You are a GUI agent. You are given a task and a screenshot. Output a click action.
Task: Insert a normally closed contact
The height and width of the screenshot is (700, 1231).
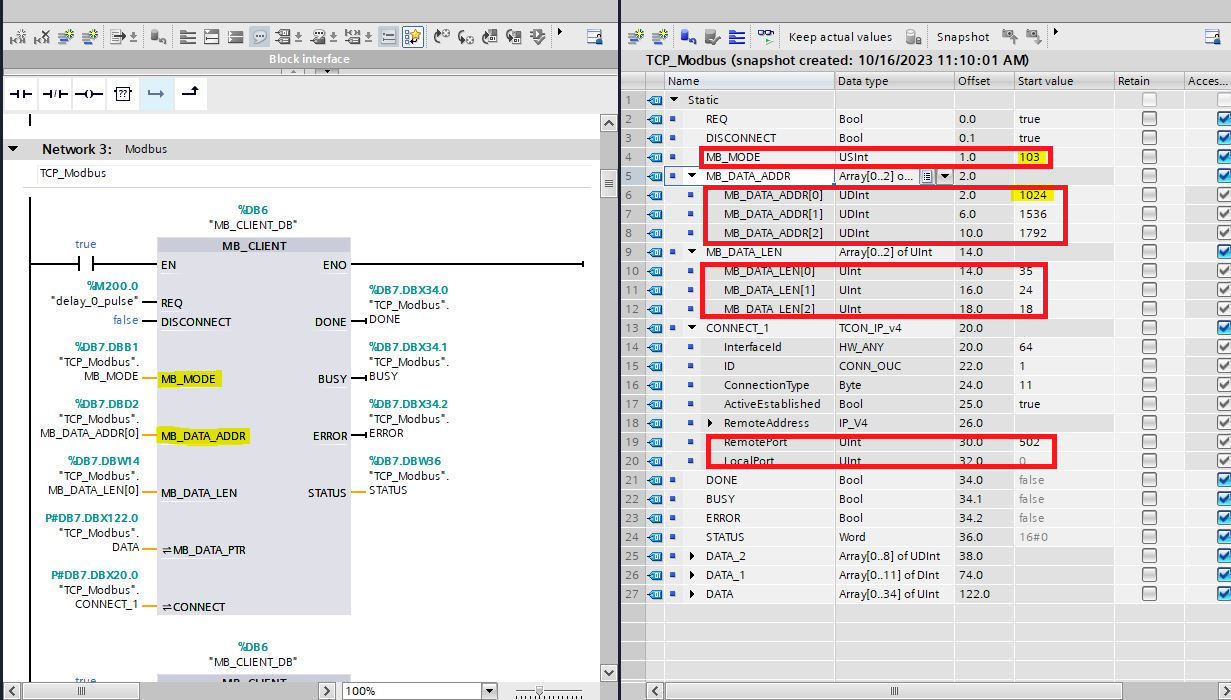tap(55, 94)
